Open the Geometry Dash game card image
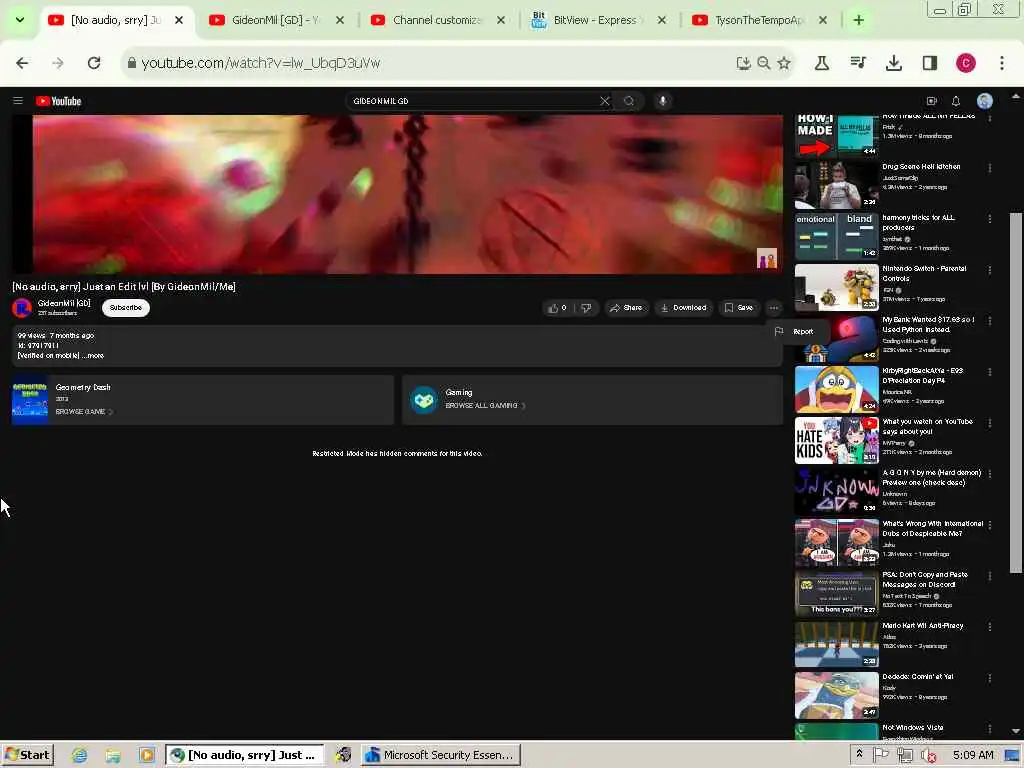Image resolution: width=1024 pixels, height=768 pixels. click(29, 400)
